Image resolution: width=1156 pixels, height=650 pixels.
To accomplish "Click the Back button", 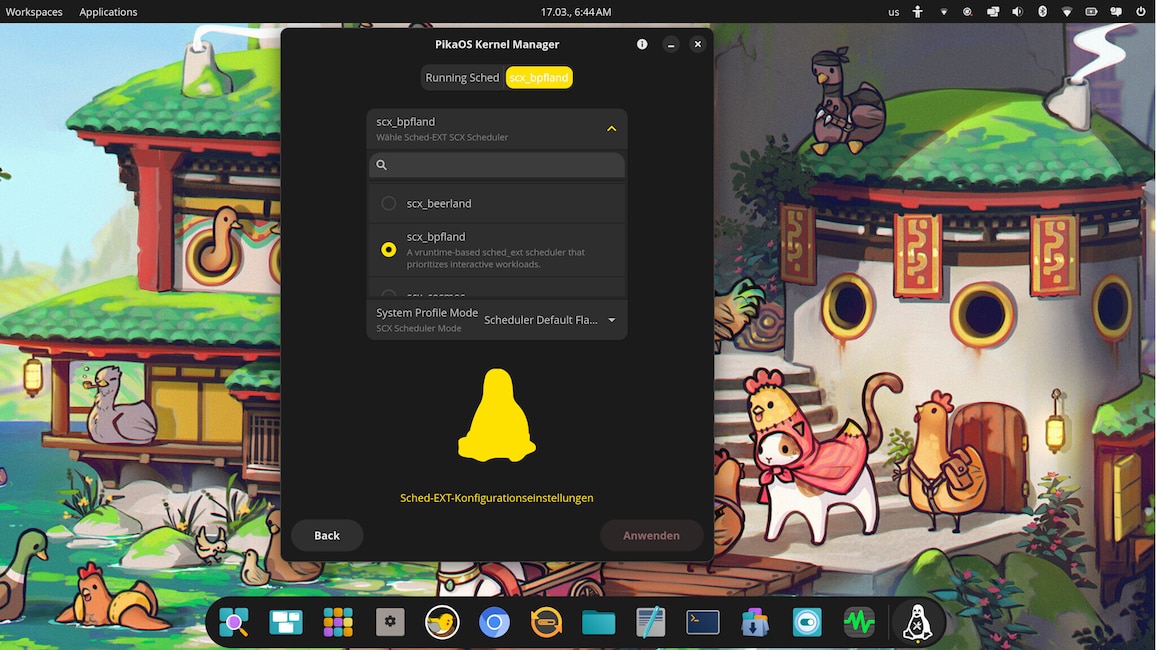I will 327,535.
